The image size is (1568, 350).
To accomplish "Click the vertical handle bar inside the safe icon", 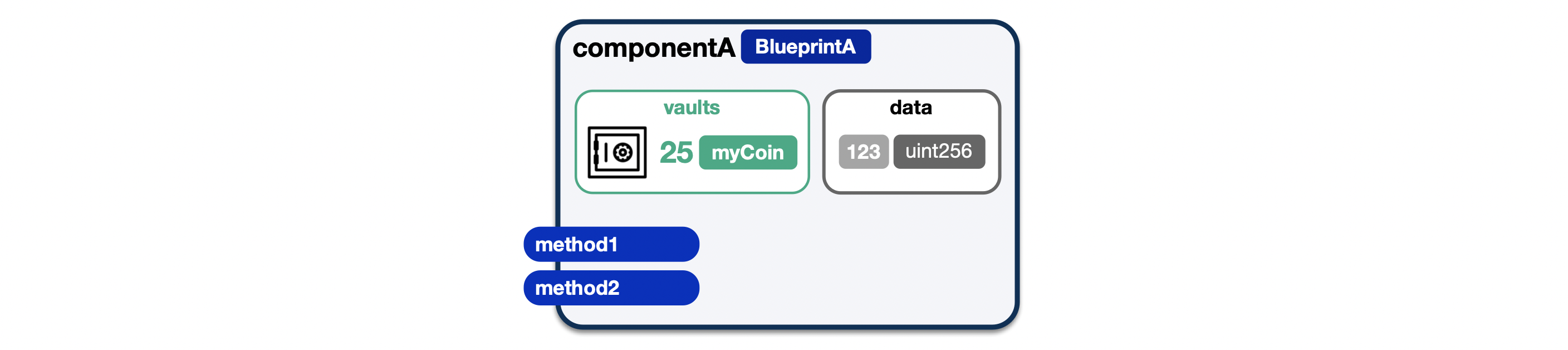I will (x=606, y=153).
